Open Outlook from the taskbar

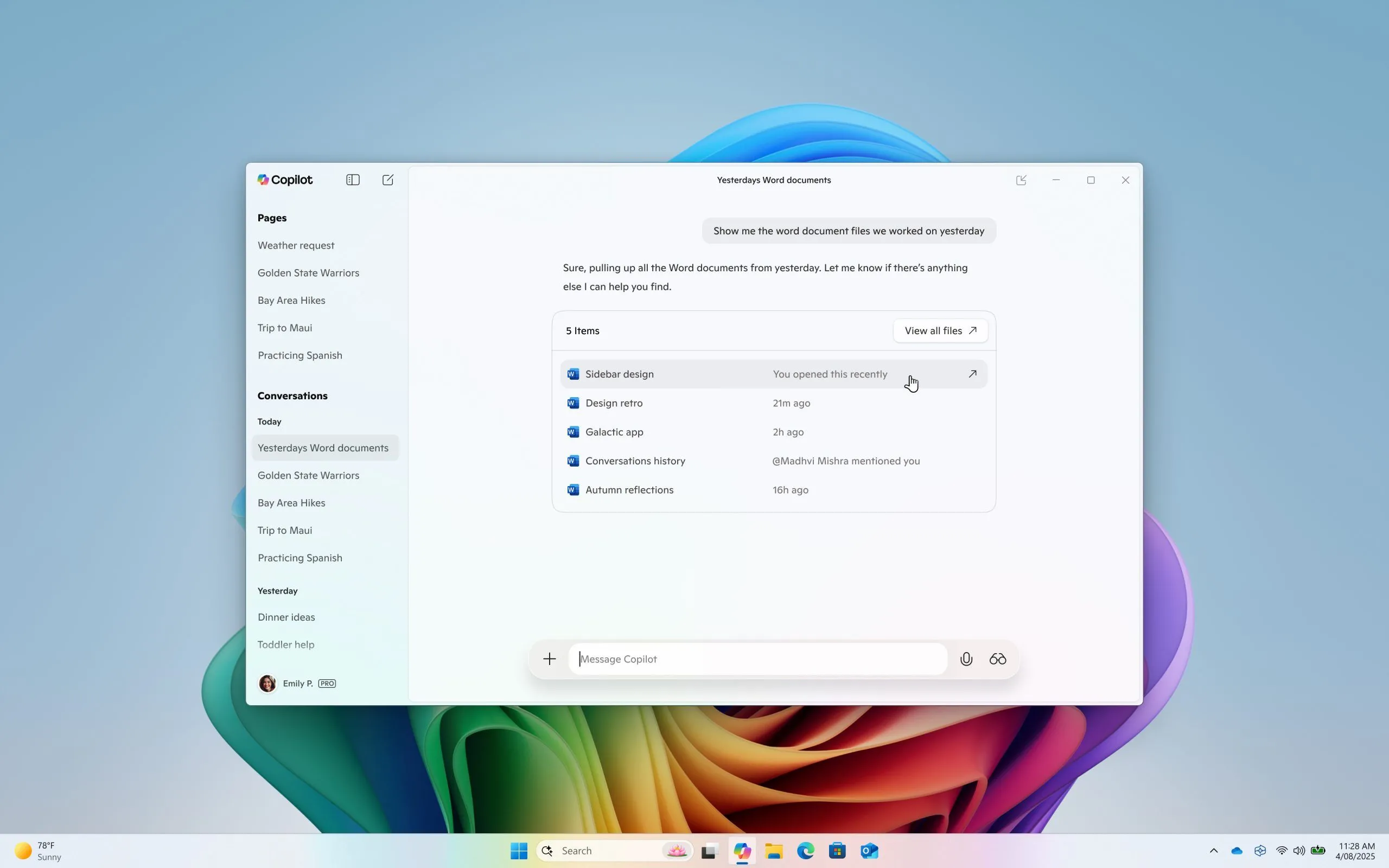tap(869, 850)
